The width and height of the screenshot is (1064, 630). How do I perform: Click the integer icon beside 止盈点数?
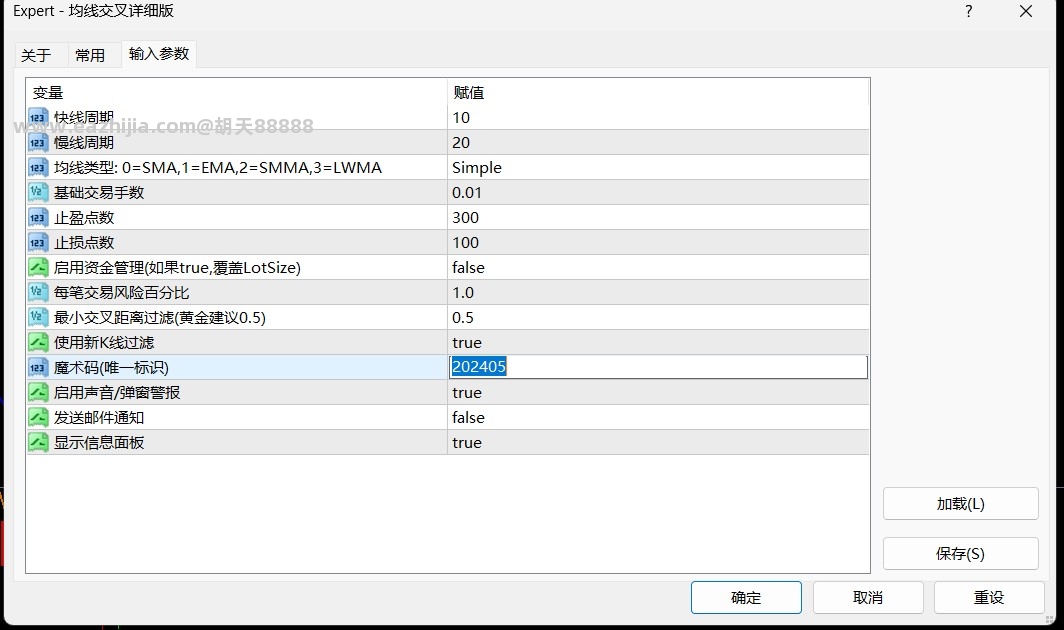click(38, 218)
